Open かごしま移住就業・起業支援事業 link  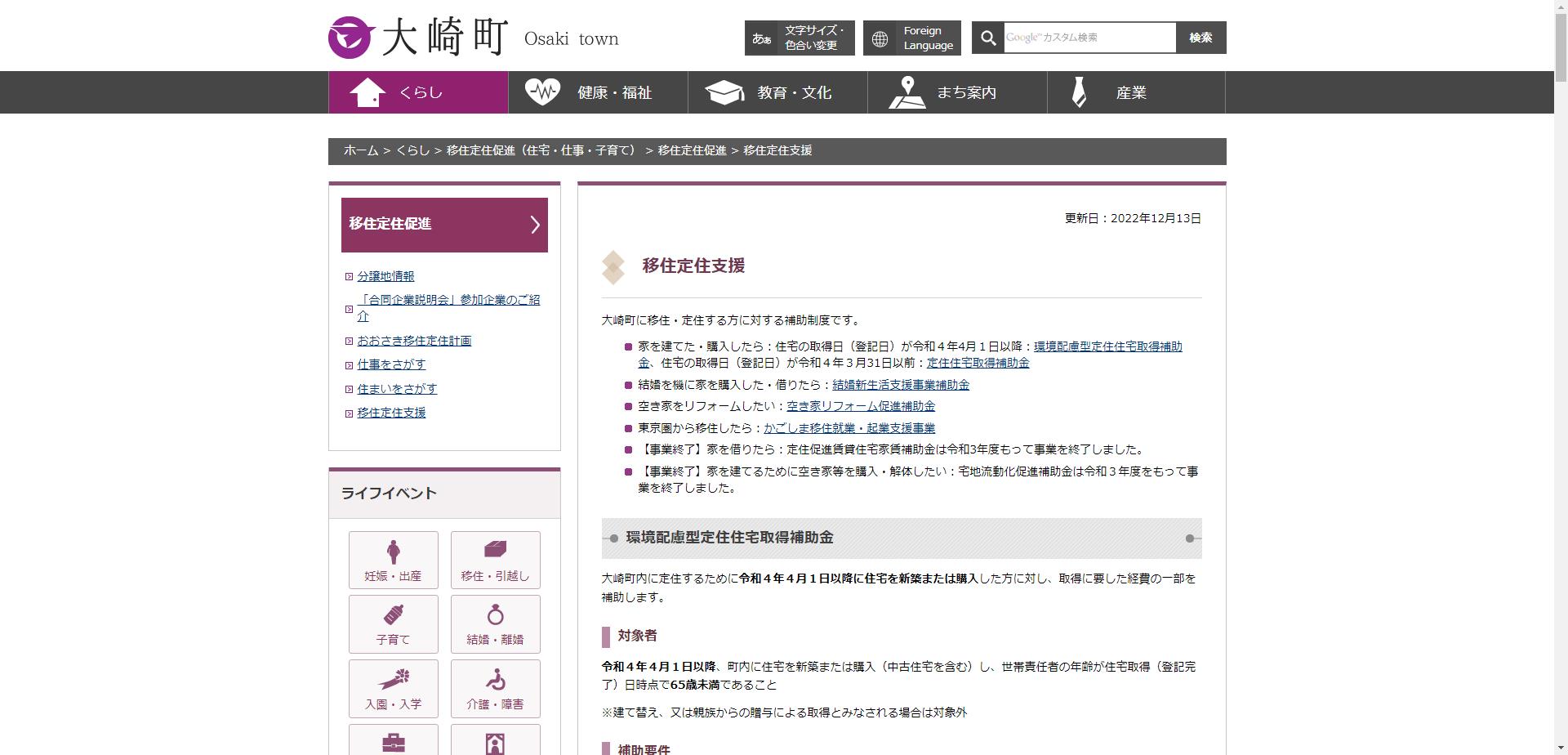pos(849,428)
